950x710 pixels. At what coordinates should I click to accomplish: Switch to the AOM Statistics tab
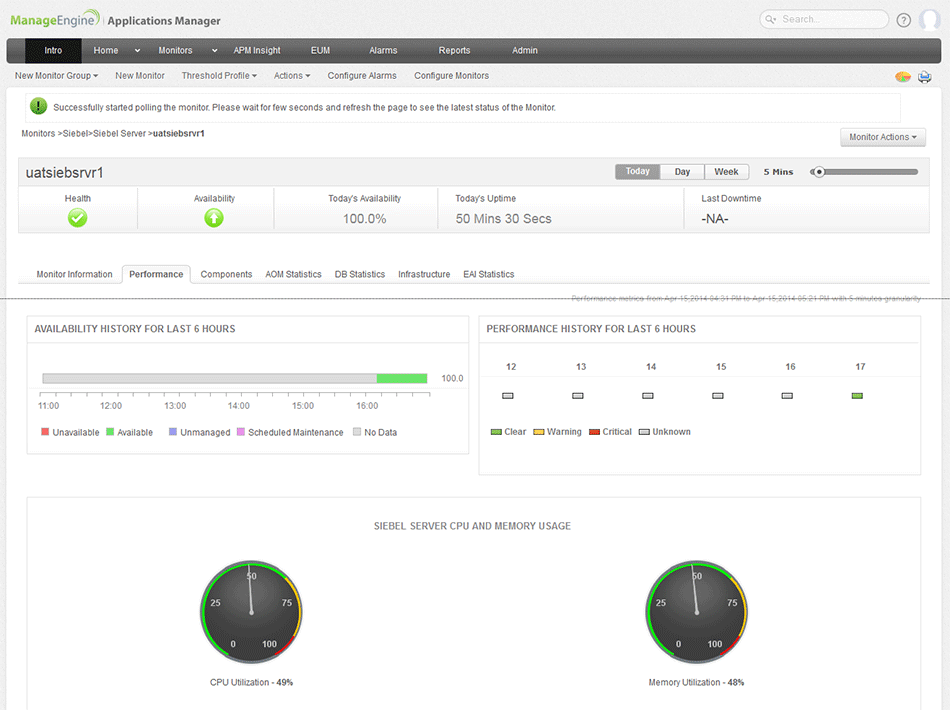click(x=293, y=274)
